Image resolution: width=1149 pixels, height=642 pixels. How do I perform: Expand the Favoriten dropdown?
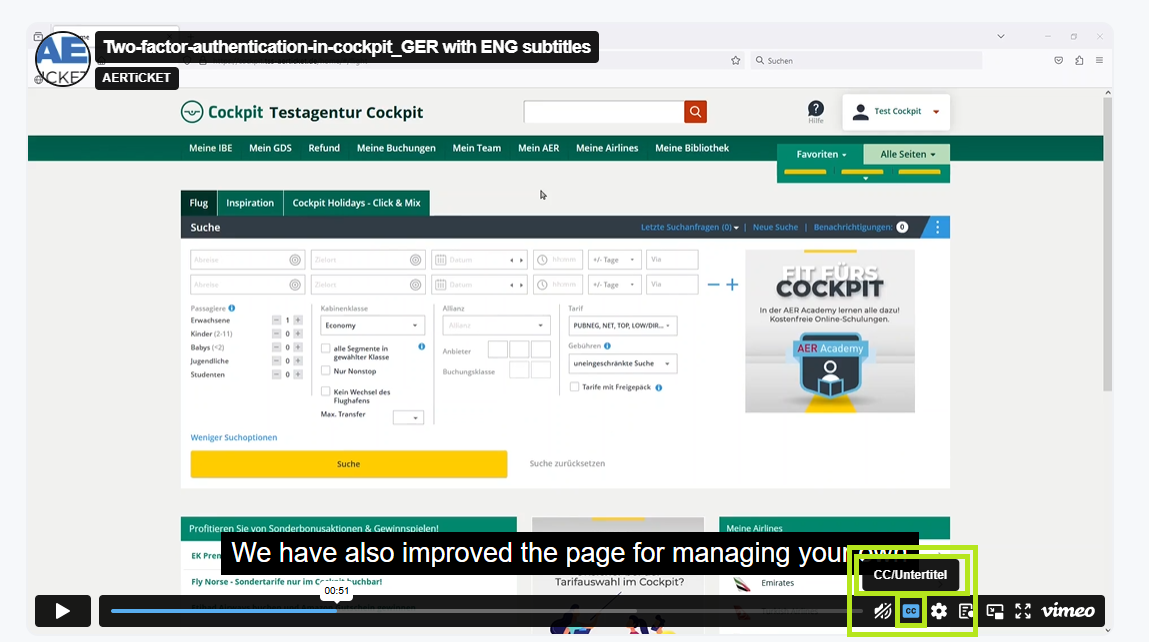pyautogui.click(x=821, y=155)
